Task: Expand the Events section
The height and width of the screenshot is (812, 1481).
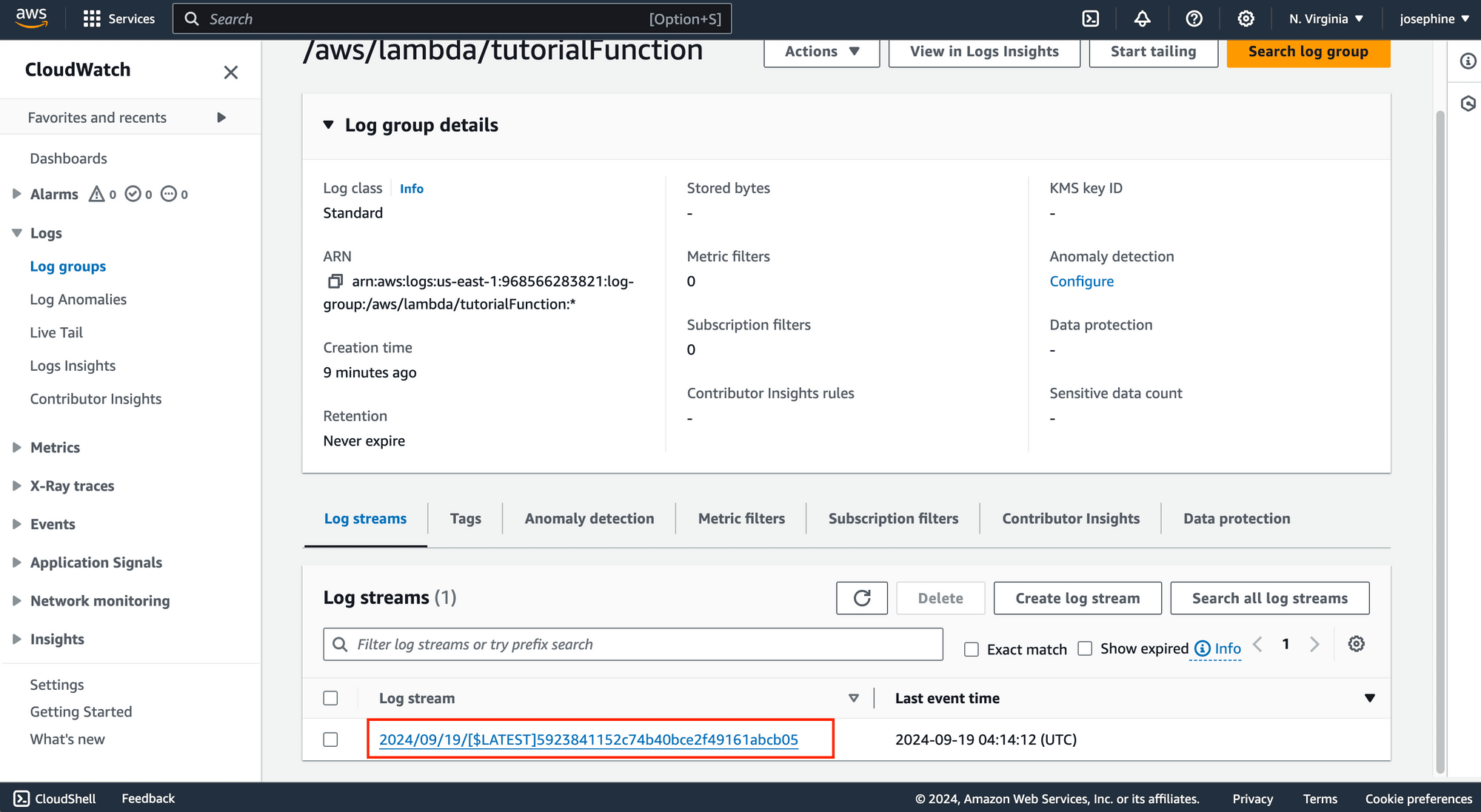Action: click(x=16, y=524)
